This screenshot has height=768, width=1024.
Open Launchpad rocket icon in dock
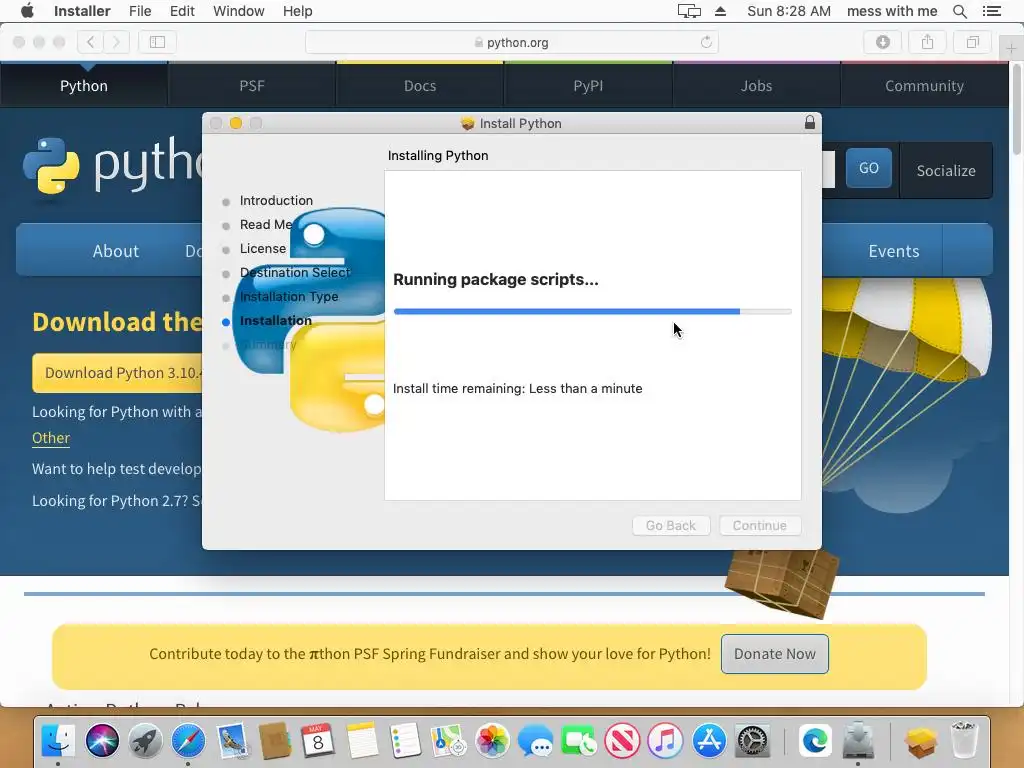tap(145, 741)
